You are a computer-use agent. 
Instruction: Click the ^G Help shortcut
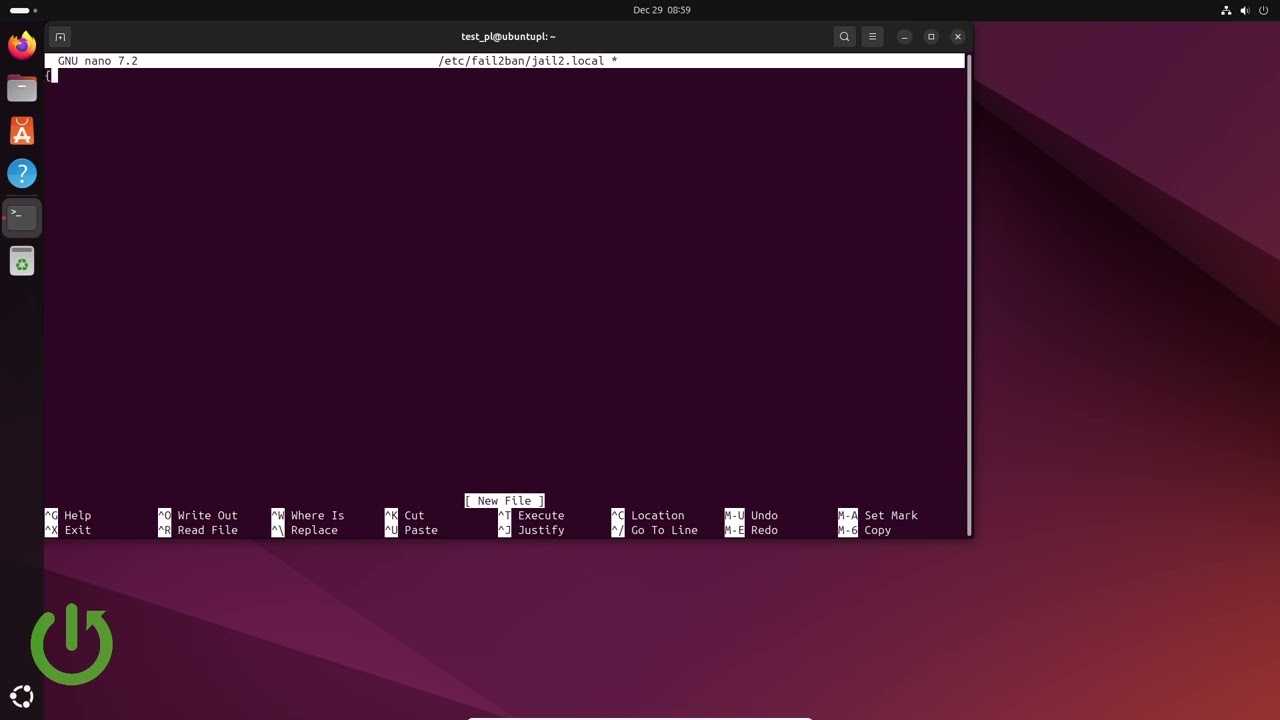pyautogui.click(x=68, y=516)
